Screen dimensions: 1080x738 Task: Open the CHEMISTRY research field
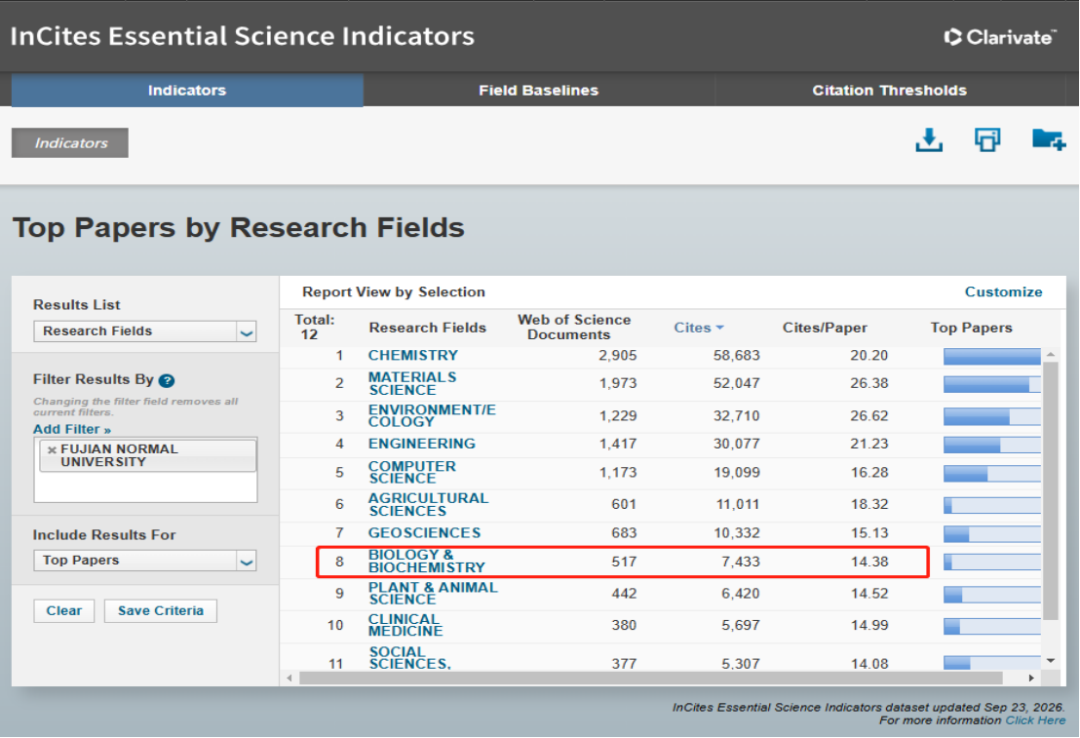point(413,356)
